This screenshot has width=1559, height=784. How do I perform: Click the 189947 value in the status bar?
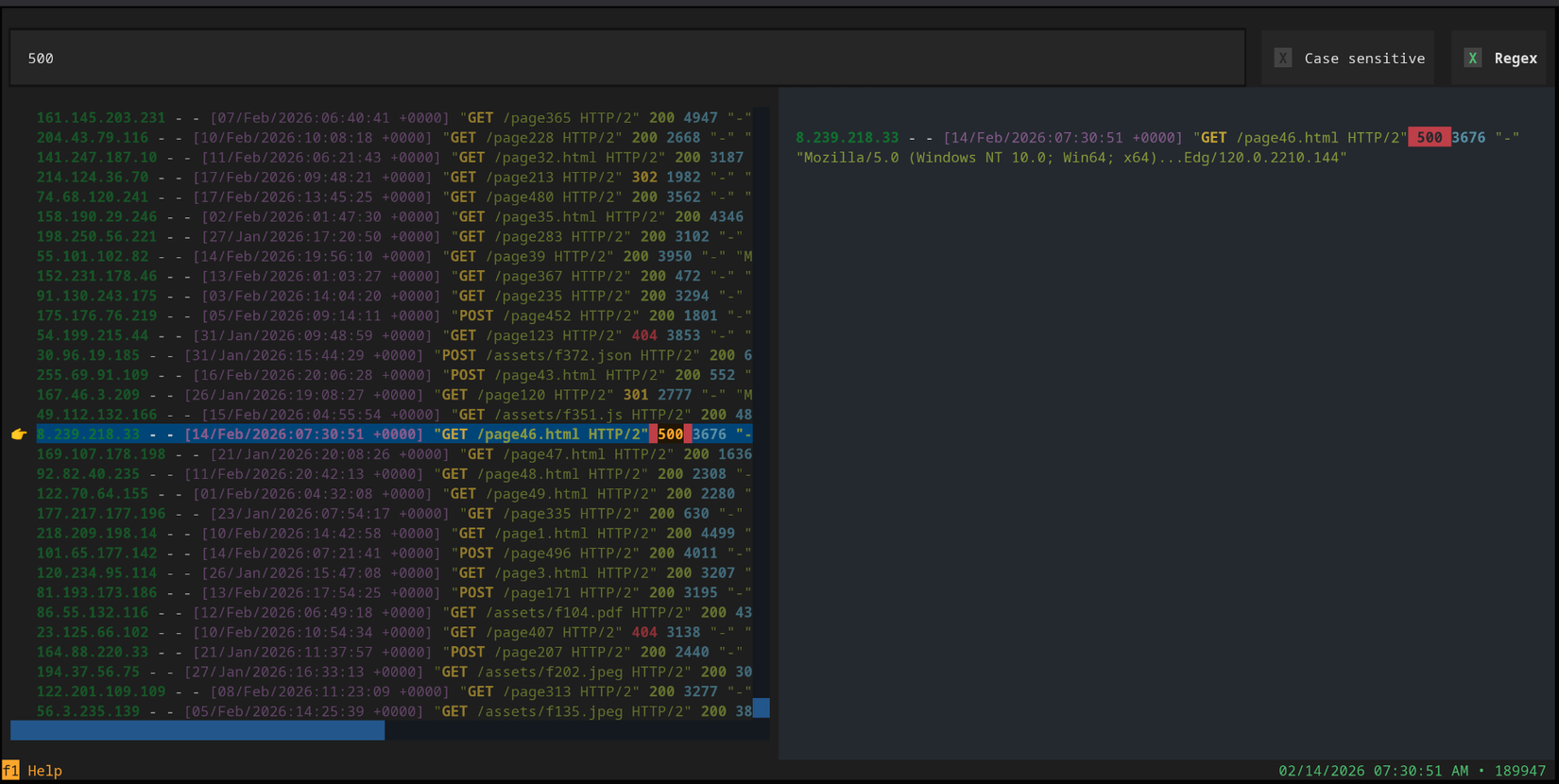tap(1520, 771)
